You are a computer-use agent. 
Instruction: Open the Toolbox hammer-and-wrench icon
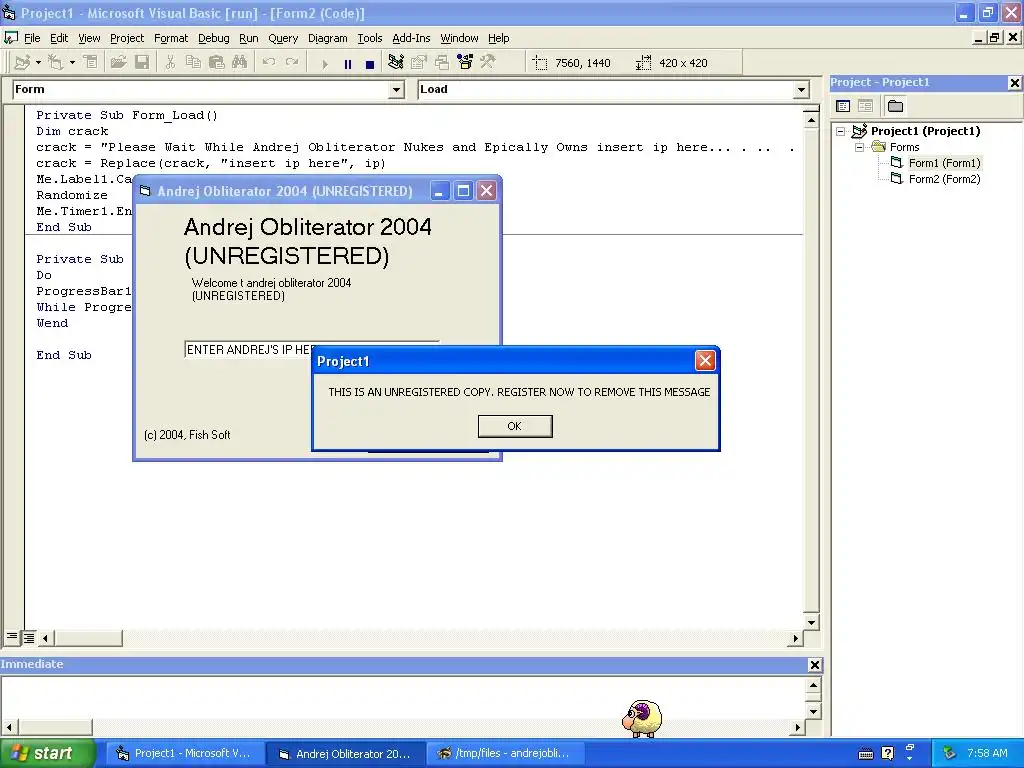click(488, 63)
